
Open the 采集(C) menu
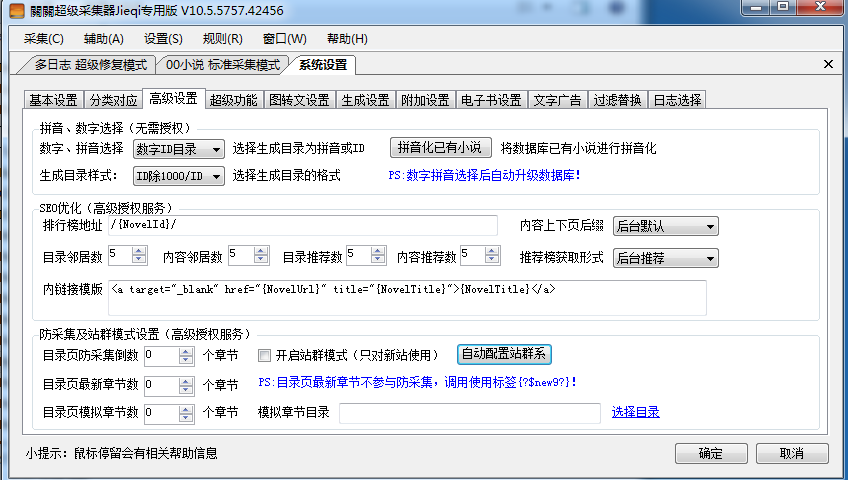(44, 39)
